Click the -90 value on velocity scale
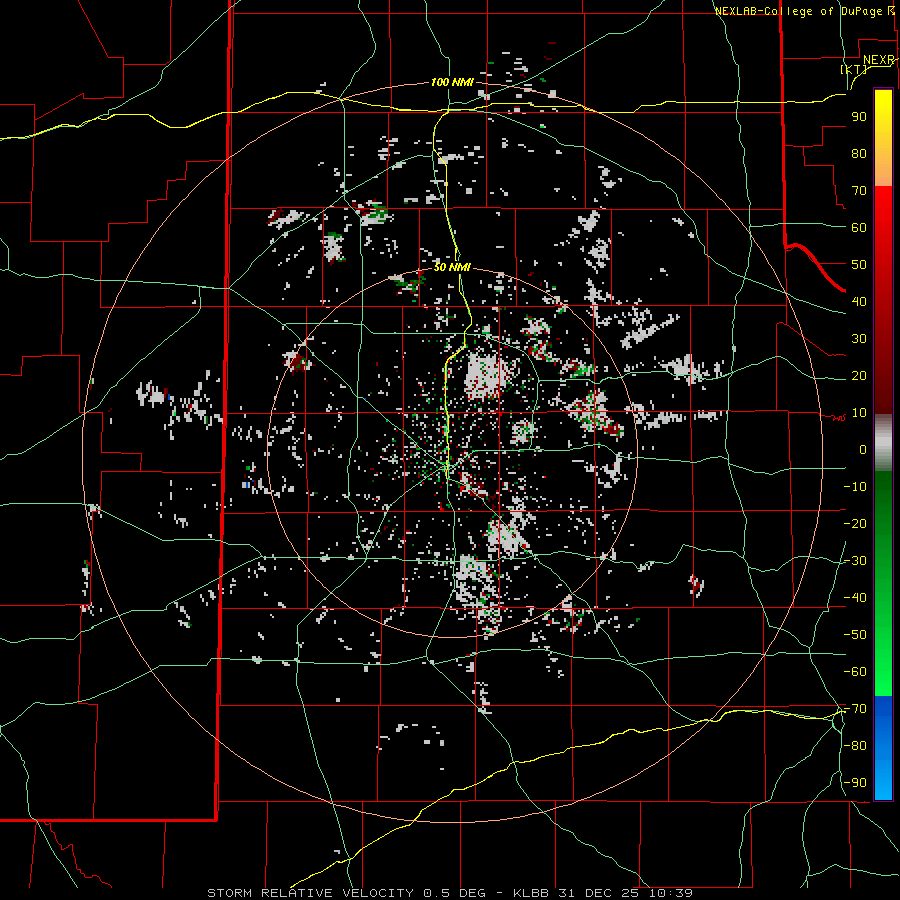 pos(855,783)
